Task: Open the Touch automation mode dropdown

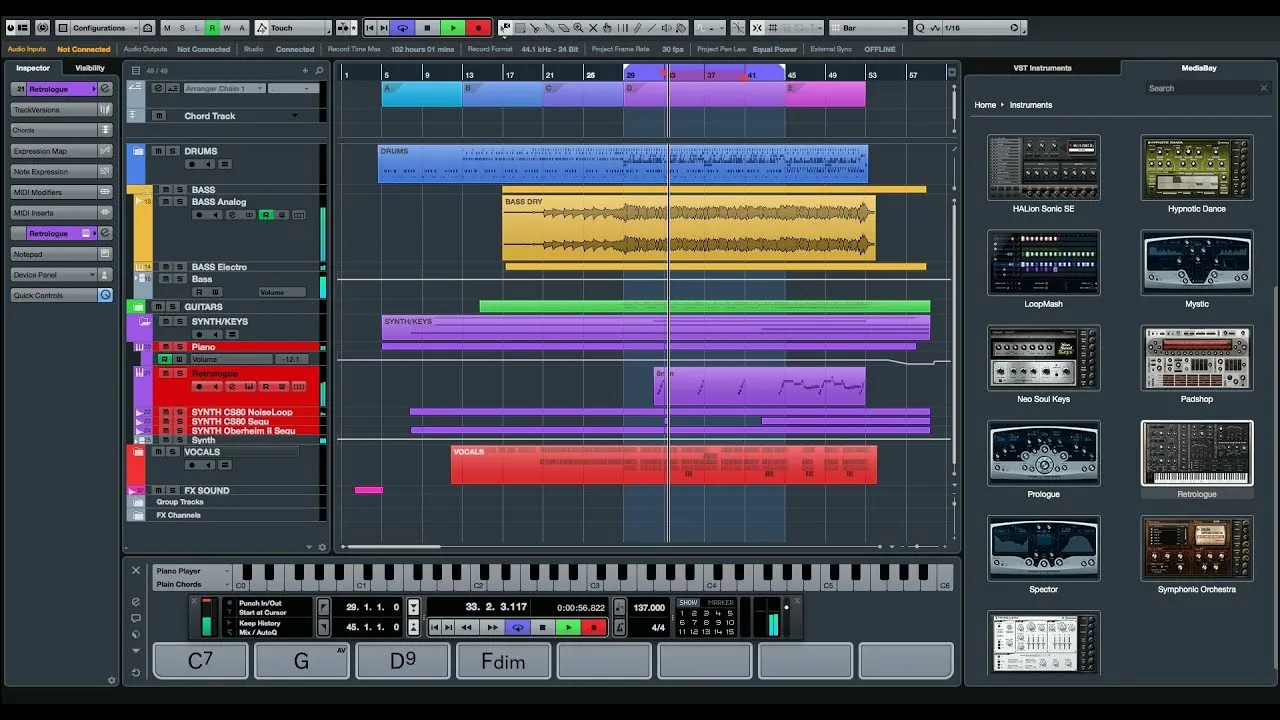Action: tap(290, 28)
